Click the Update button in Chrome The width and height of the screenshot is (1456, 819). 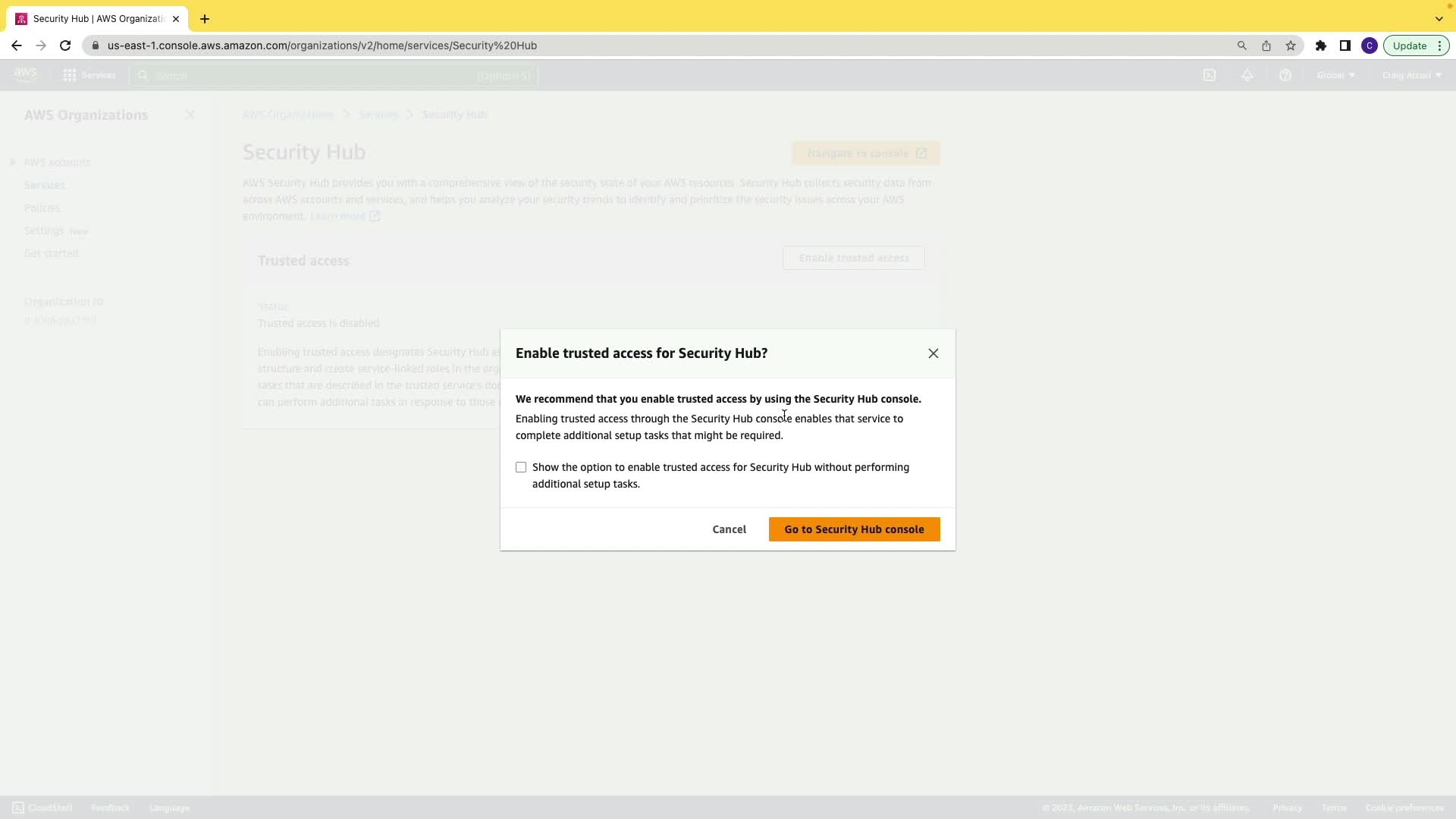point(1409,45)
